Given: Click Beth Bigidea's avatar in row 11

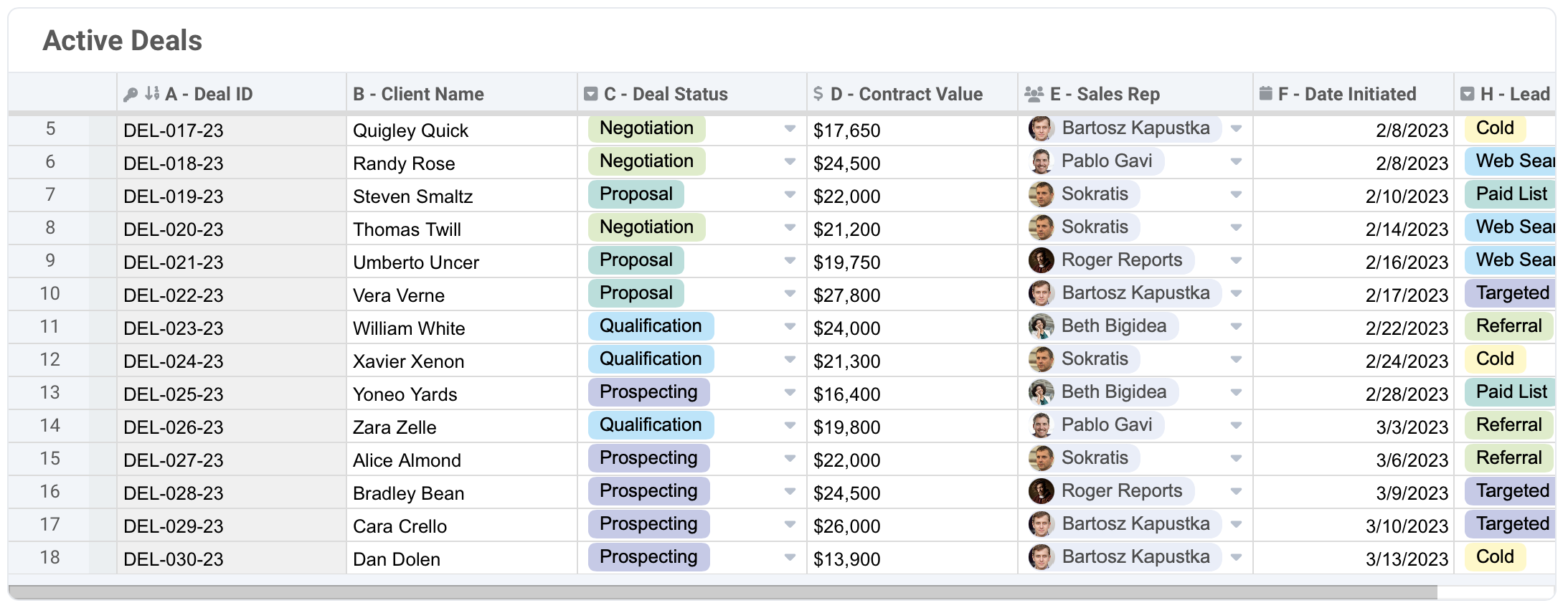Looking at the screenshot, I should [x=1041, y=326].
